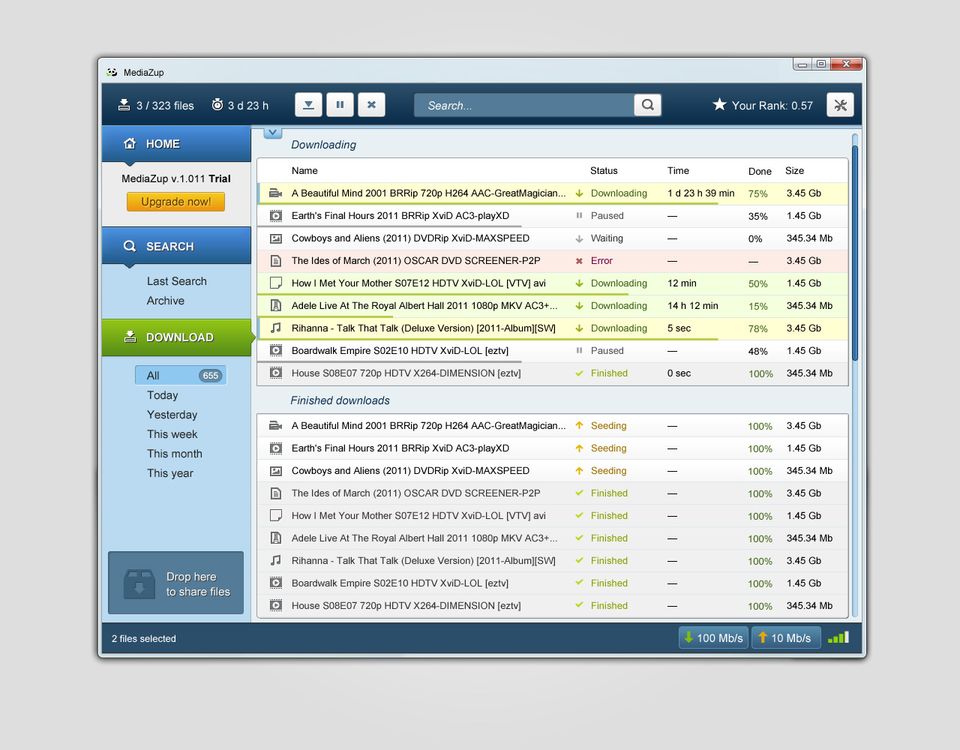Click the 'Your Rank: 0.57' text
Viewport: 960px width, 750px height.
(x=772, y=105)
